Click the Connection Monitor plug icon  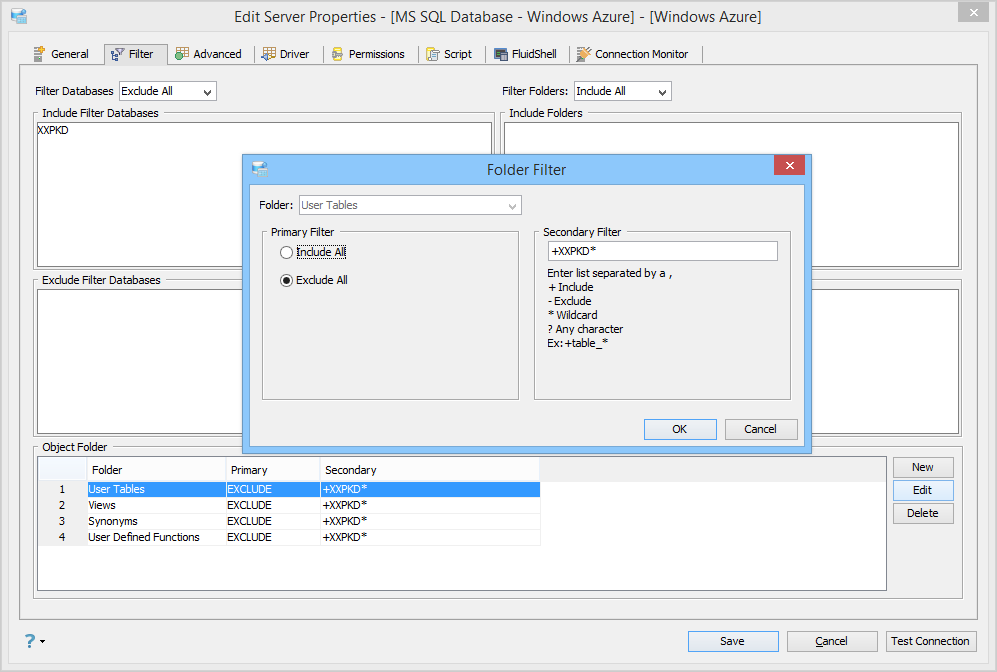click(x=583, y=54)
